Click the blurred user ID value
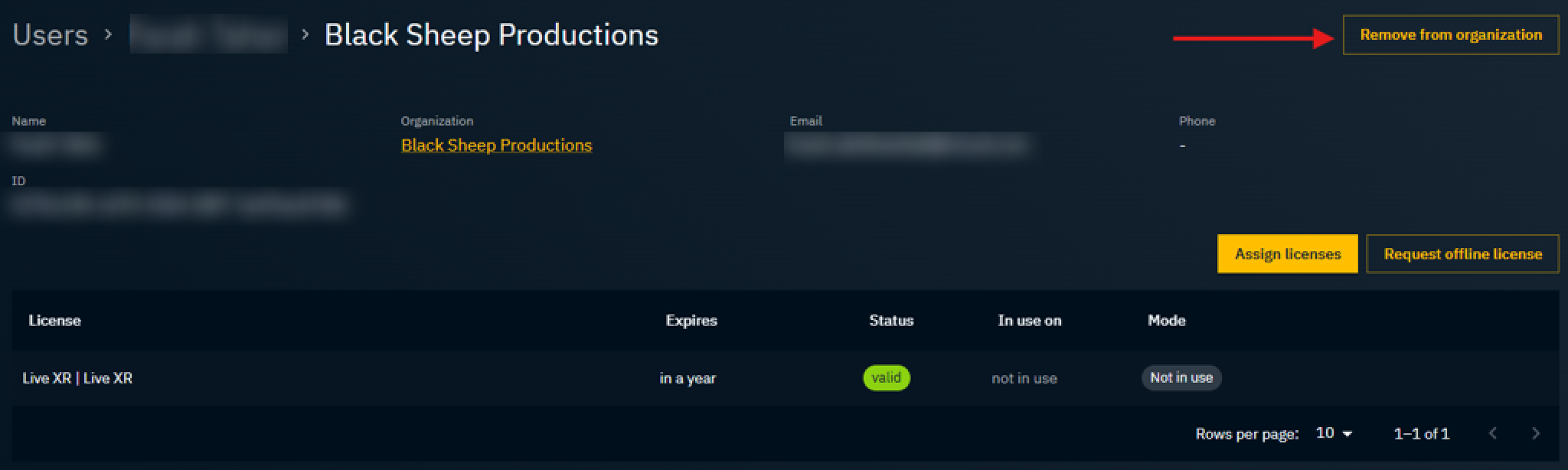 (x=180, y=205)
